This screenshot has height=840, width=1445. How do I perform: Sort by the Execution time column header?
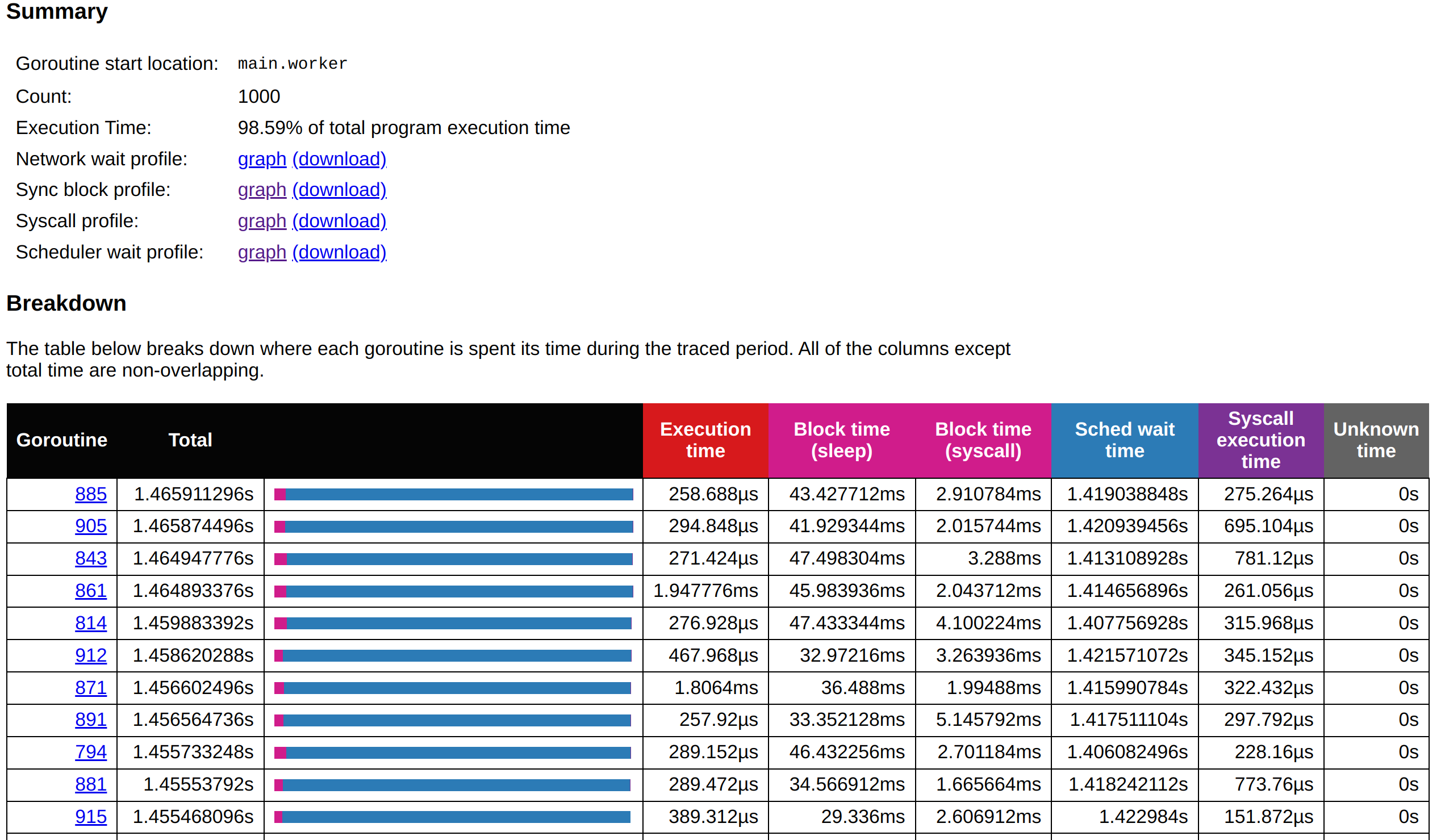point(705,440)
